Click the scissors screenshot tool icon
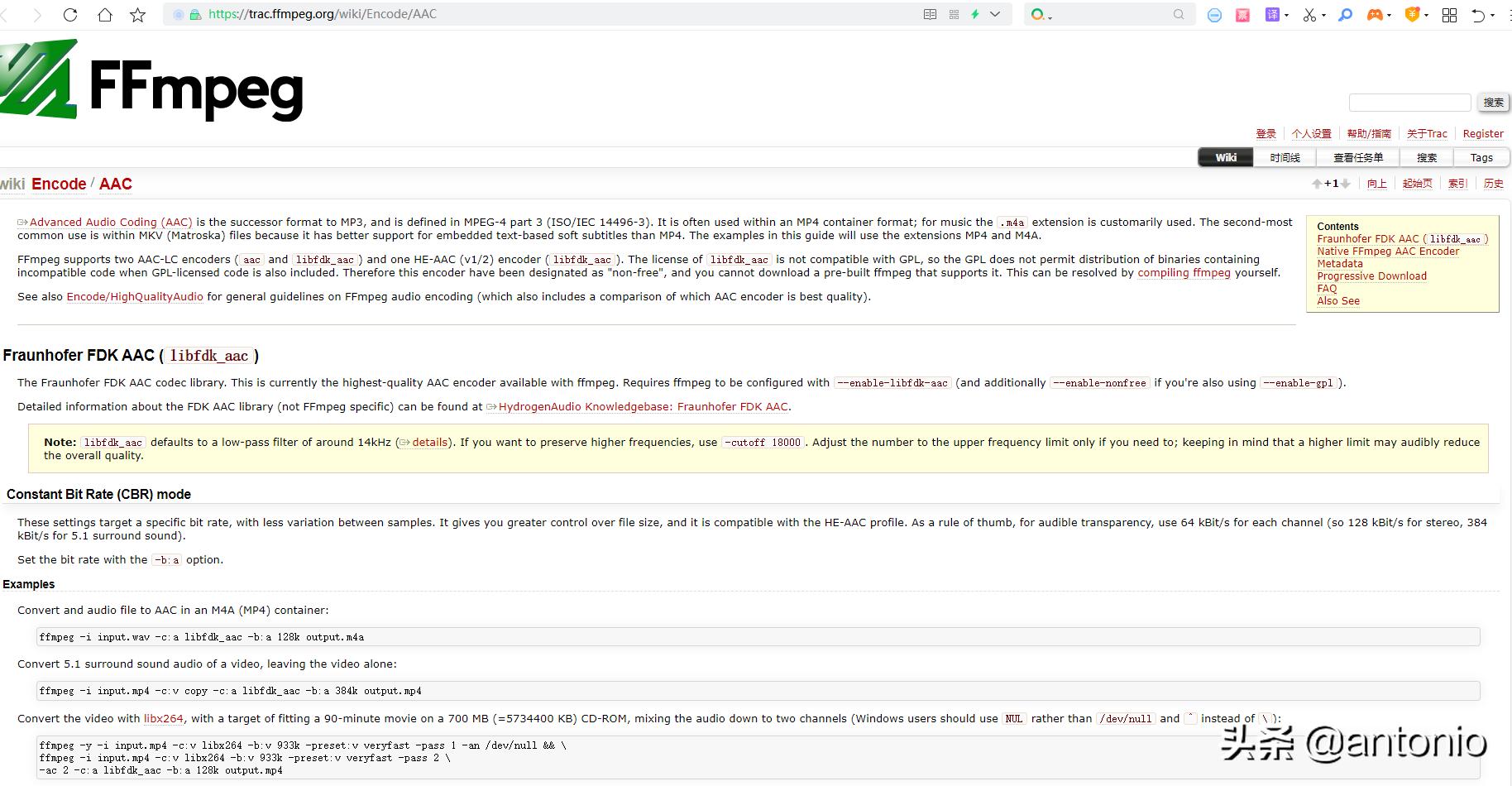 pyautogui.click(x=1309, y=15)
